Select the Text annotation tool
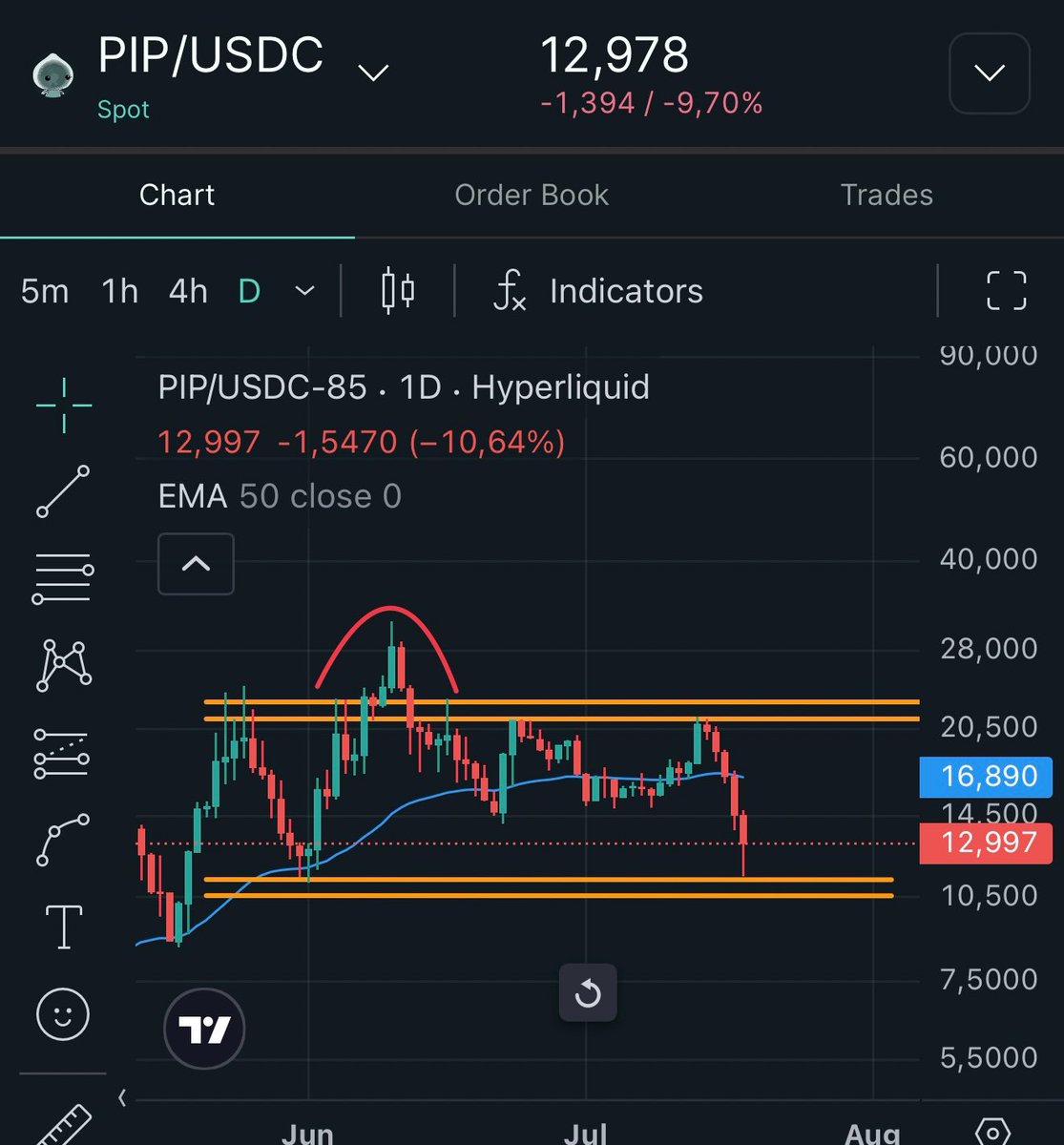The width and height of the screenshot is (1064, 1145). point(63,926)
